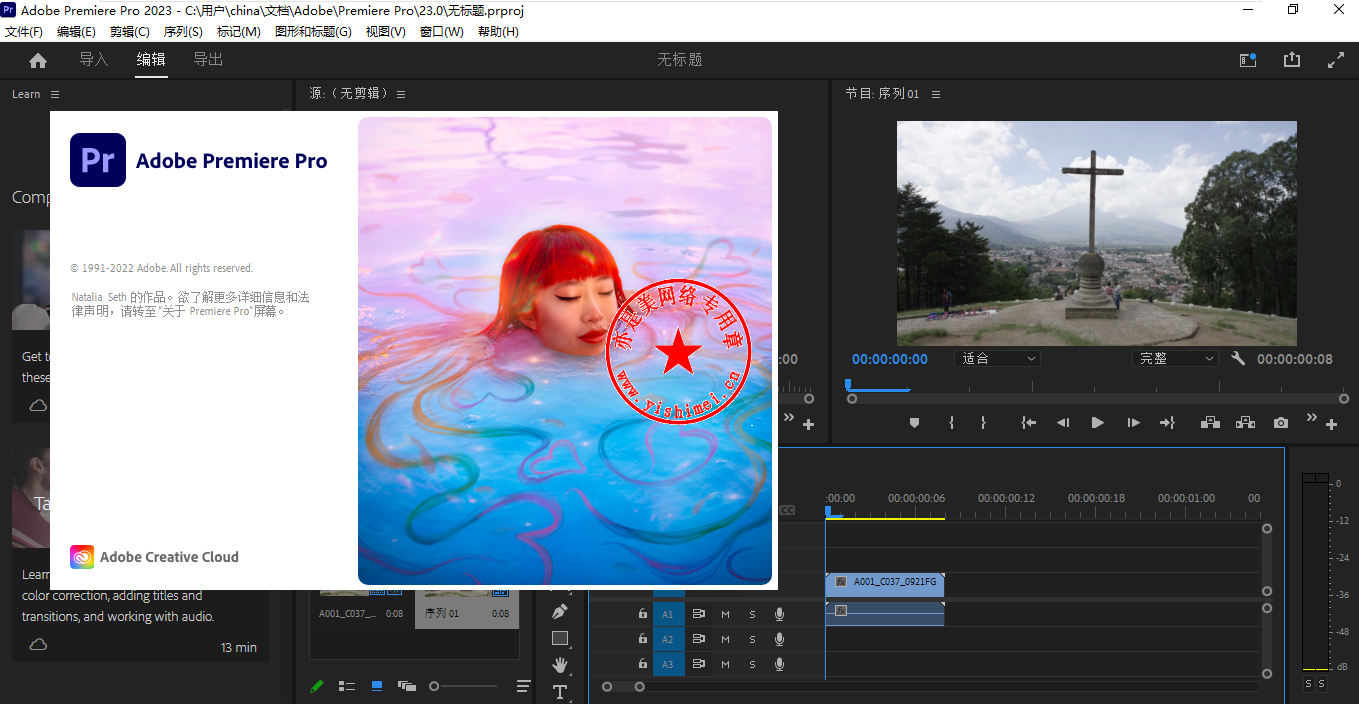This screenshot has width=1359, height=704.
Task: Select the Rectangle tool
Action: pyautogui.click(x=560, y=638)
